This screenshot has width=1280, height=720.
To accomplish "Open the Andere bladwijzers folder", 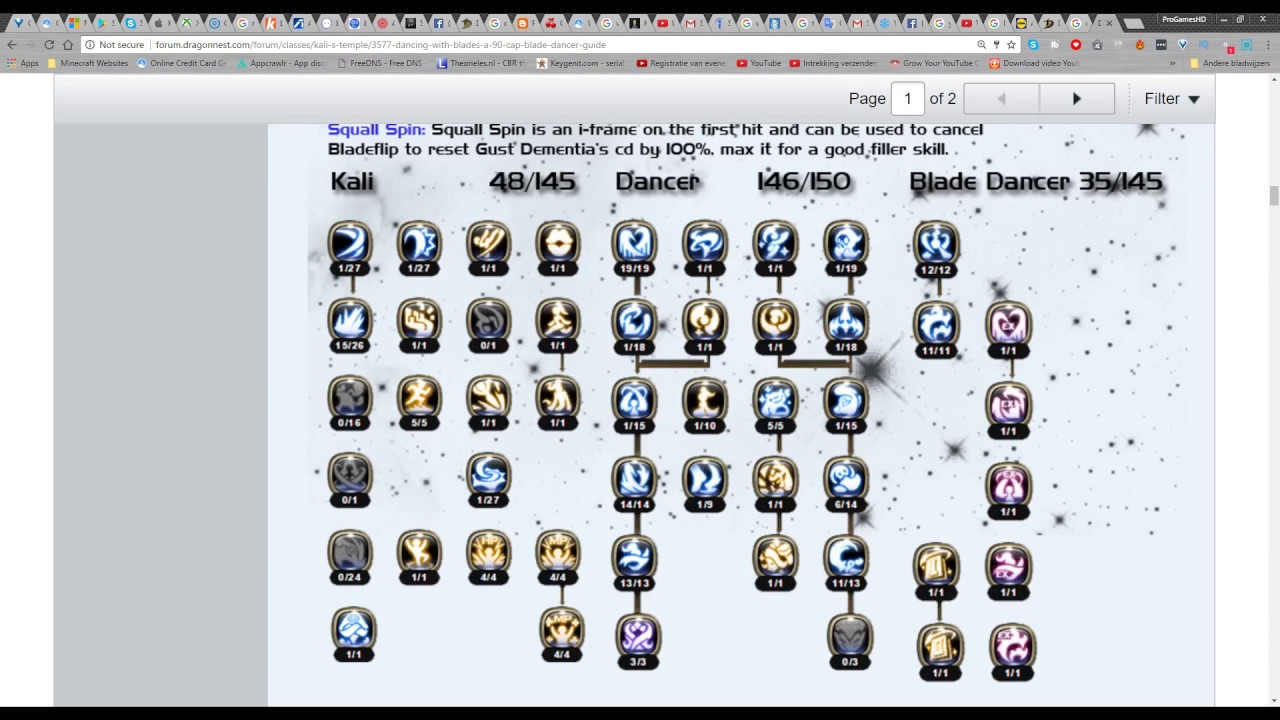I will tap(1230, 63).
